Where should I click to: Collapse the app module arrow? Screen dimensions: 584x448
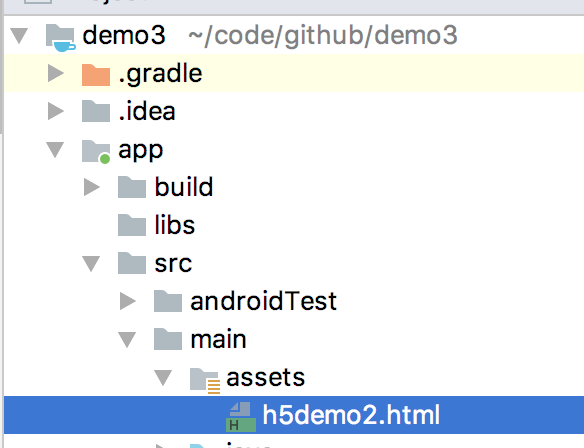[x=55, y=150]
